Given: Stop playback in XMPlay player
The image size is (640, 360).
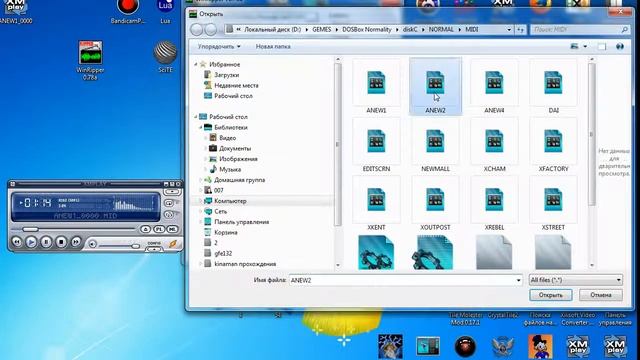Looking at the screenshot, I should [61, 242].
